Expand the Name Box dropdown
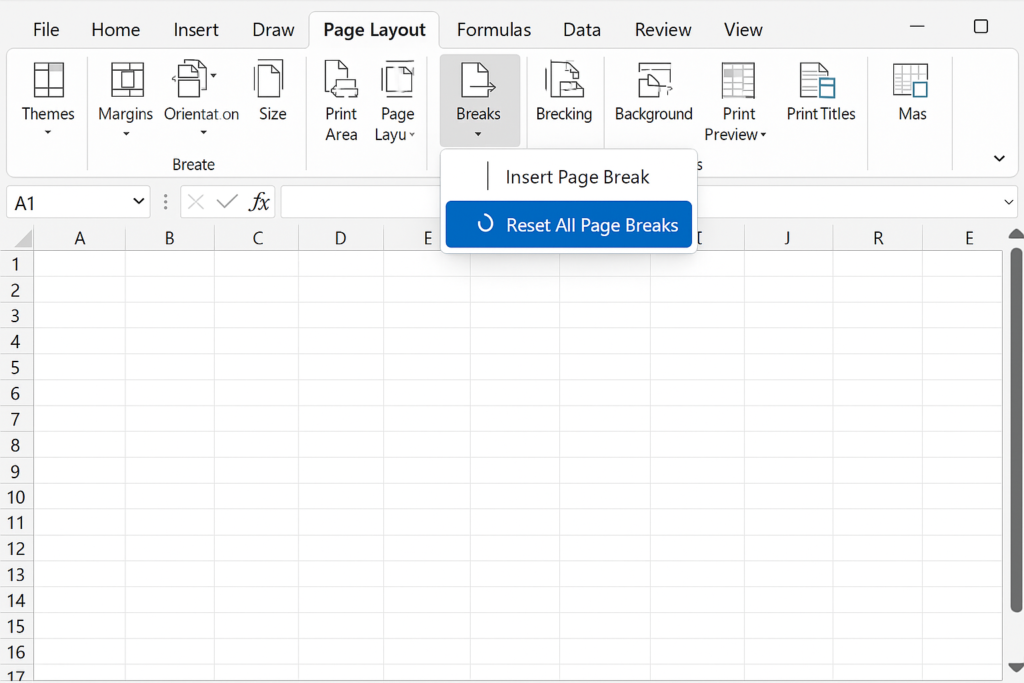 click(138, 202)
